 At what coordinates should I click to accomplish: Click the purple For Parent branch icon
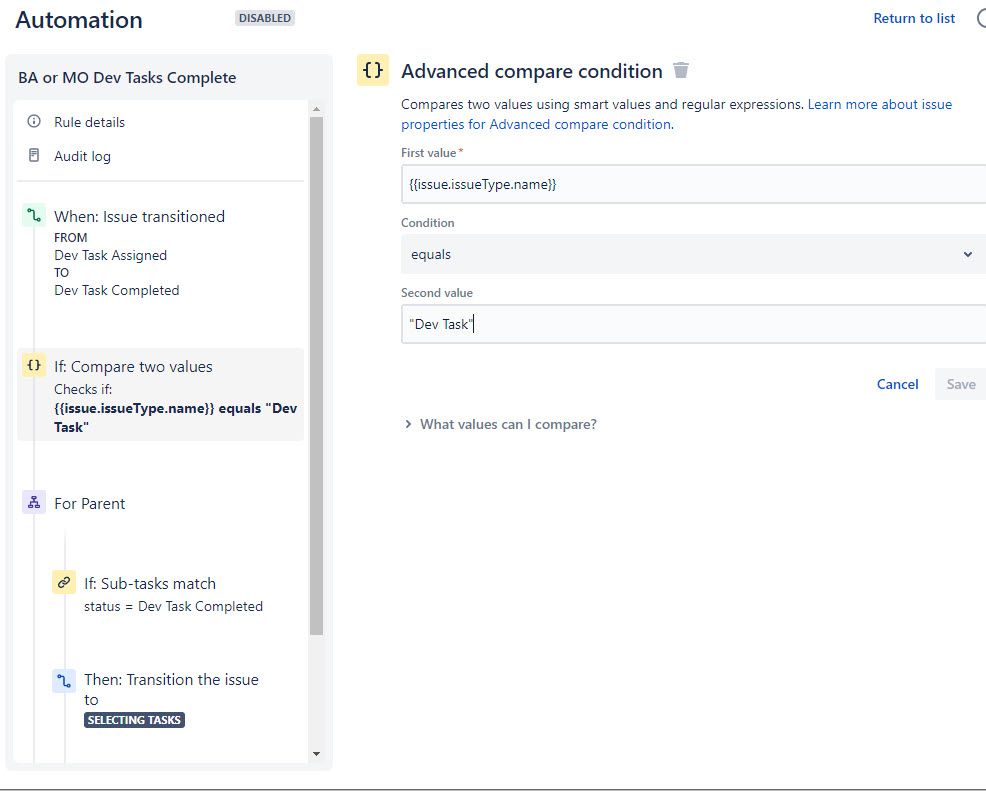tap(34, 503)
